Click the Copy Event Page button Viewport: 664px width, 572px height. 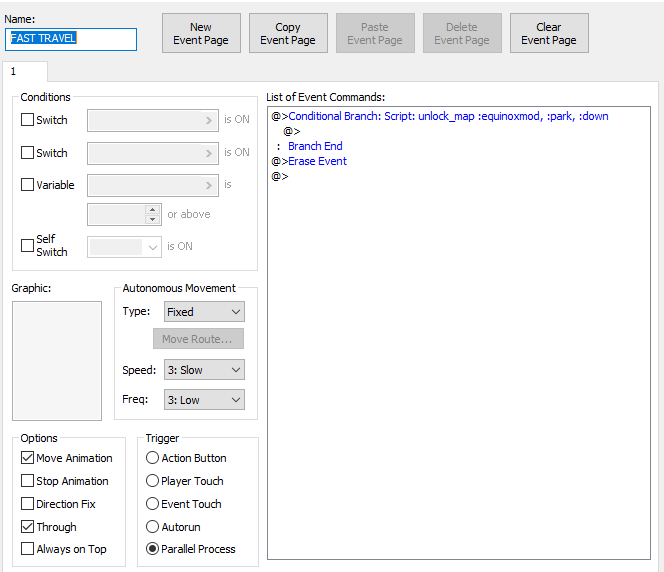click(x=288, y=33)
